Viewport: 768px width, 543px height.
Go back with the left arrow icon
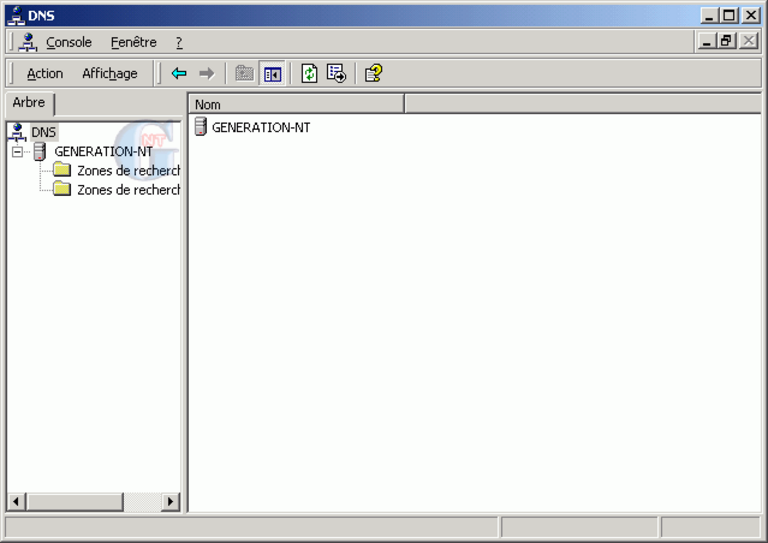tap(179, 73)
